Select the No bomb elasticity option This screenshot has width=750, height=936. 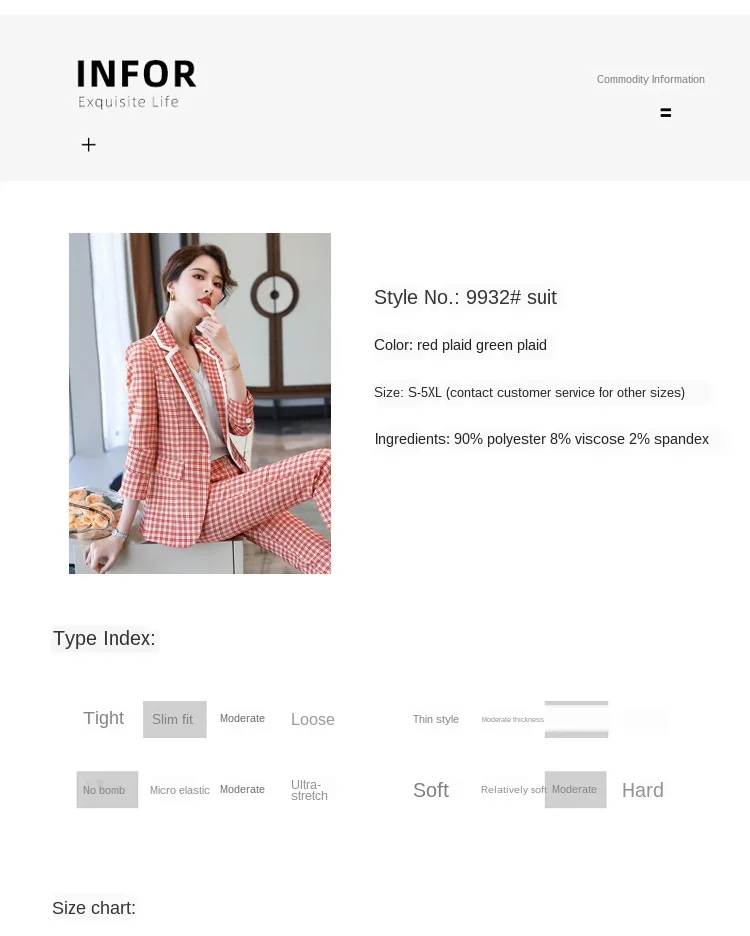tap(107, 790)
